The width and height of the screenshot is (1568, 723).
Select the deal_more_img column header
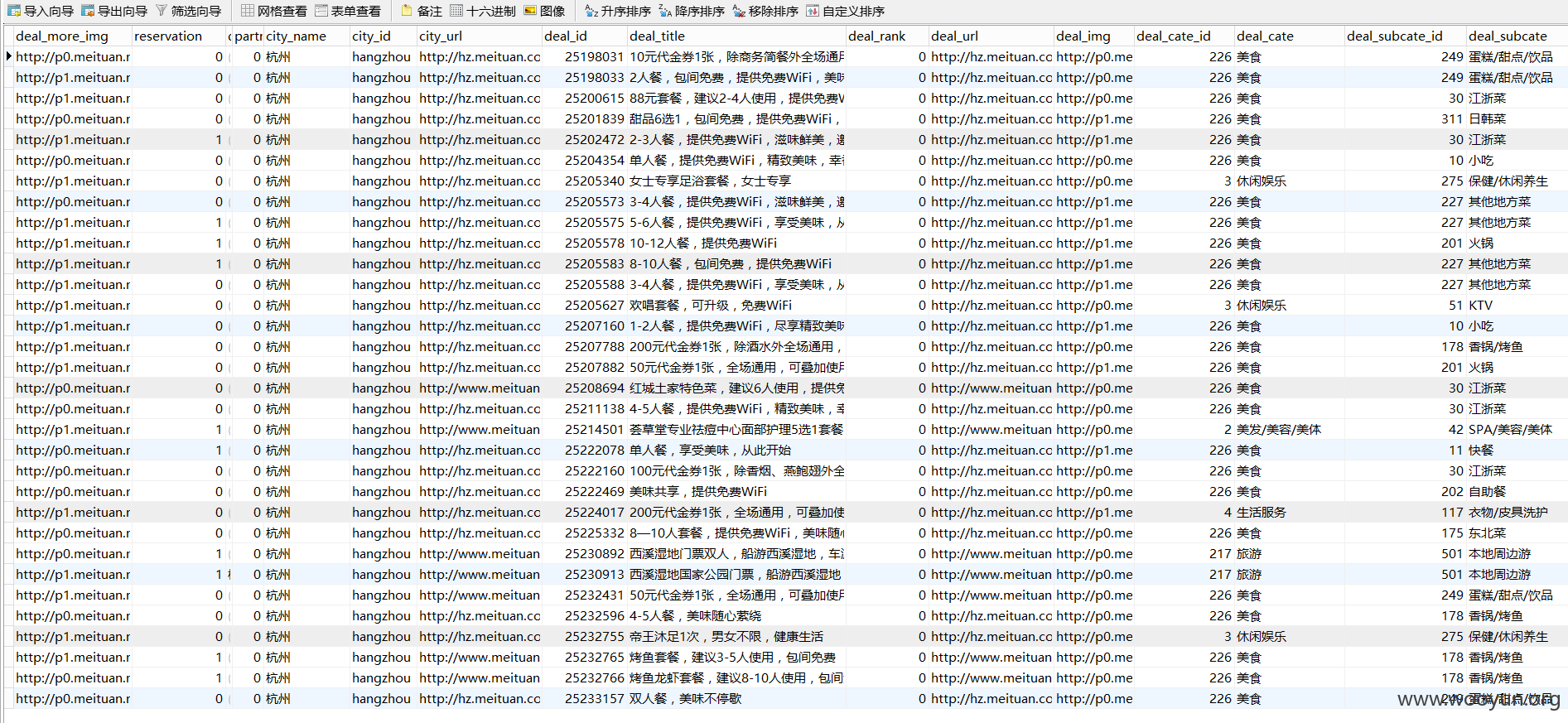(x=73, y=36)
